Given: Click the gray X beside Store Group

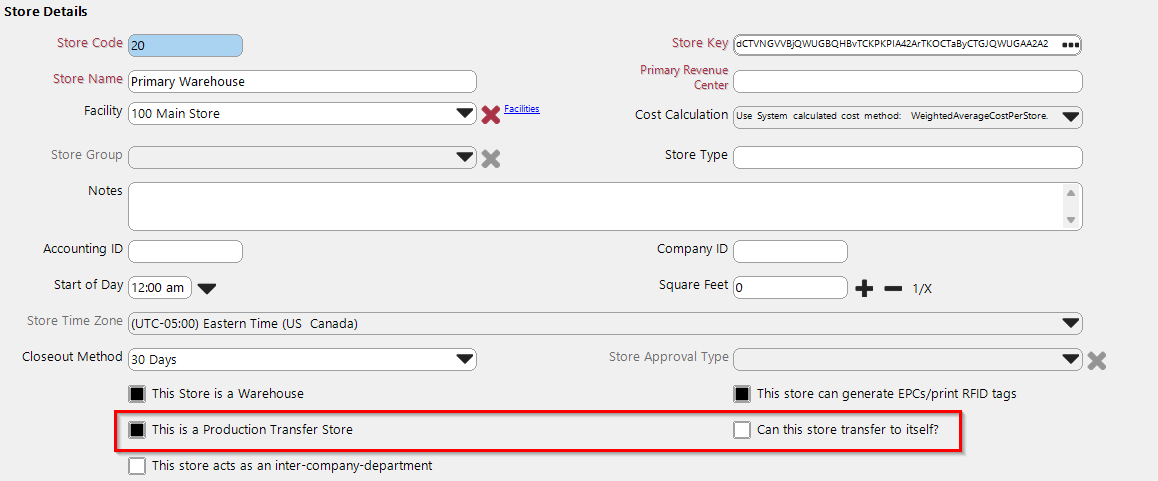Looking at the screenshot, I should click(490, 158).
